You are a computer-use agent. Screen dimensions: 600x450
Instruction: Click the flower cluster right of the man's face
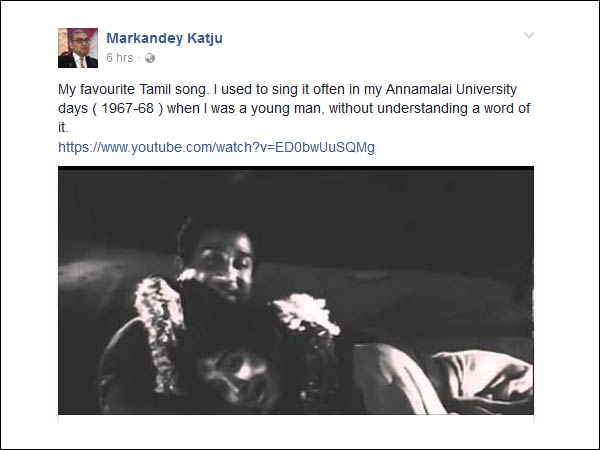(306, 314)
